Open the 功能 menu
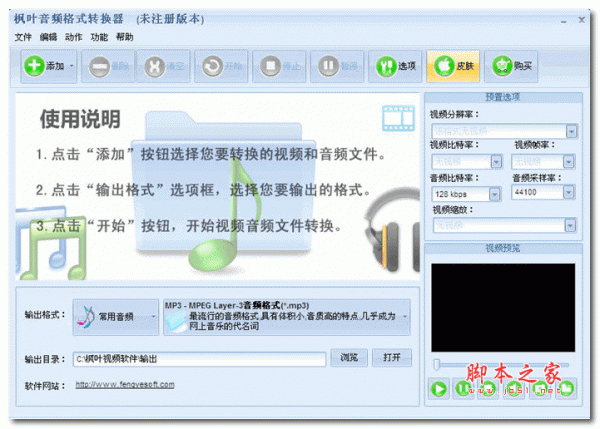600x429 pixels. [99, 37]
